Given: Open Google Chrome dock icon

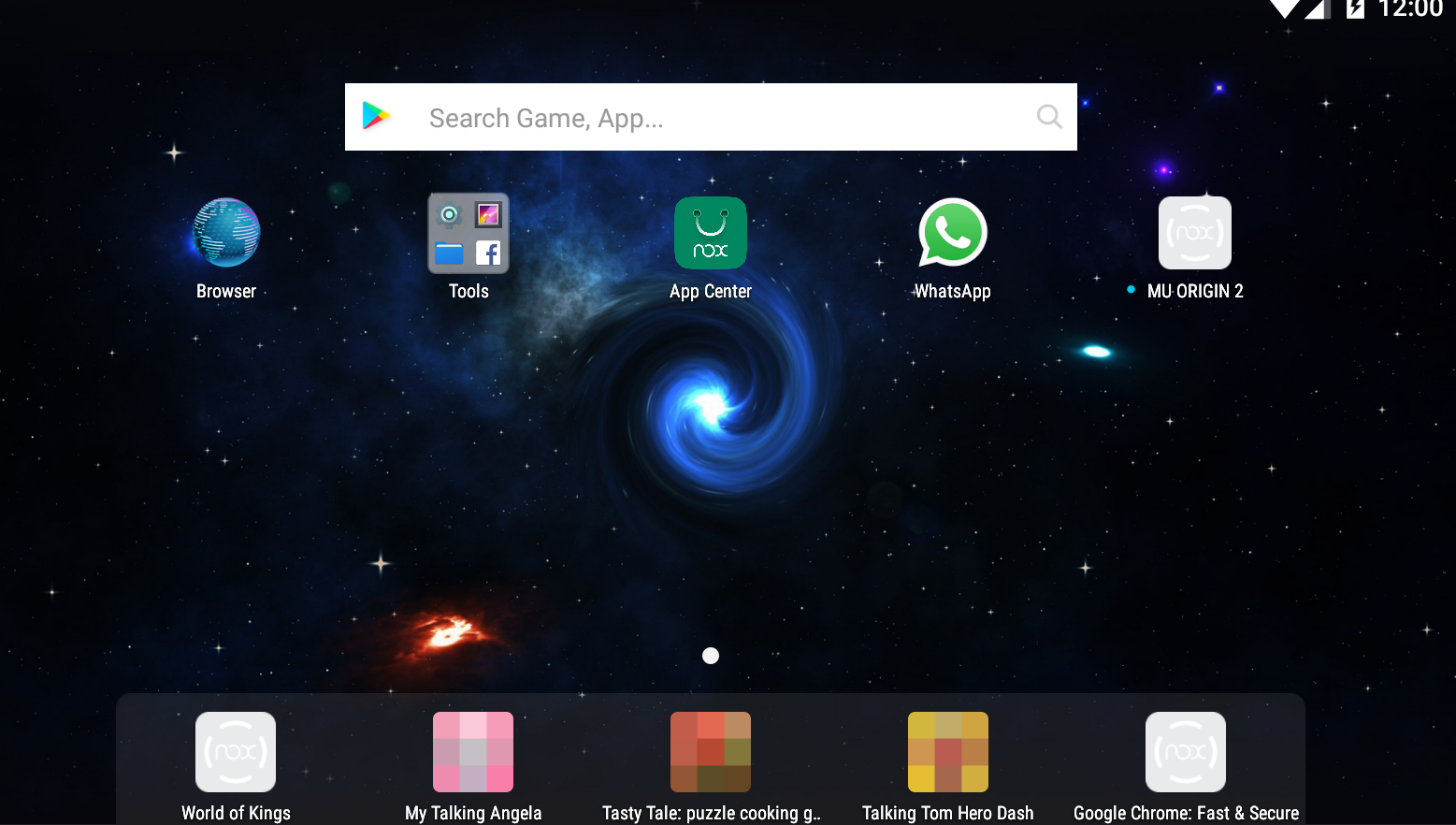Looking at the screenshot, I should [x=1186, y=752].
